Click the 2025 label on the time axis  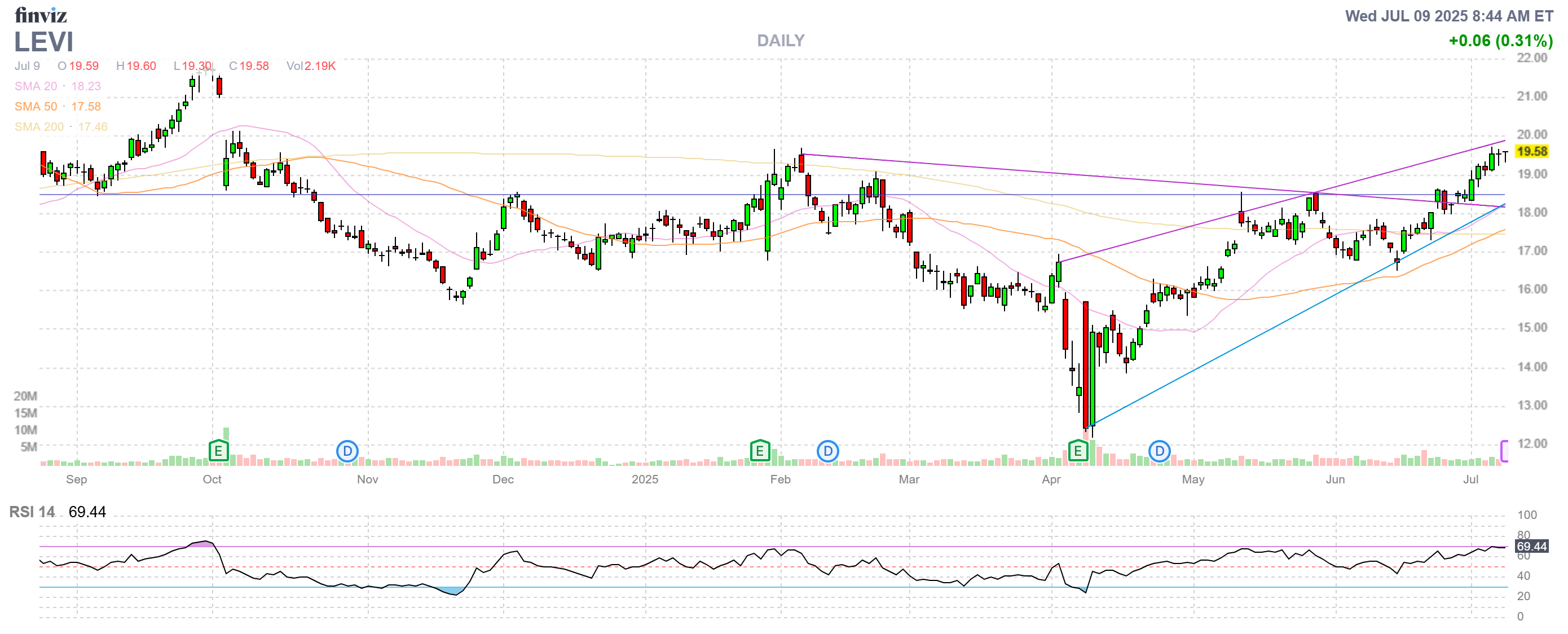[x=645, y=479]
